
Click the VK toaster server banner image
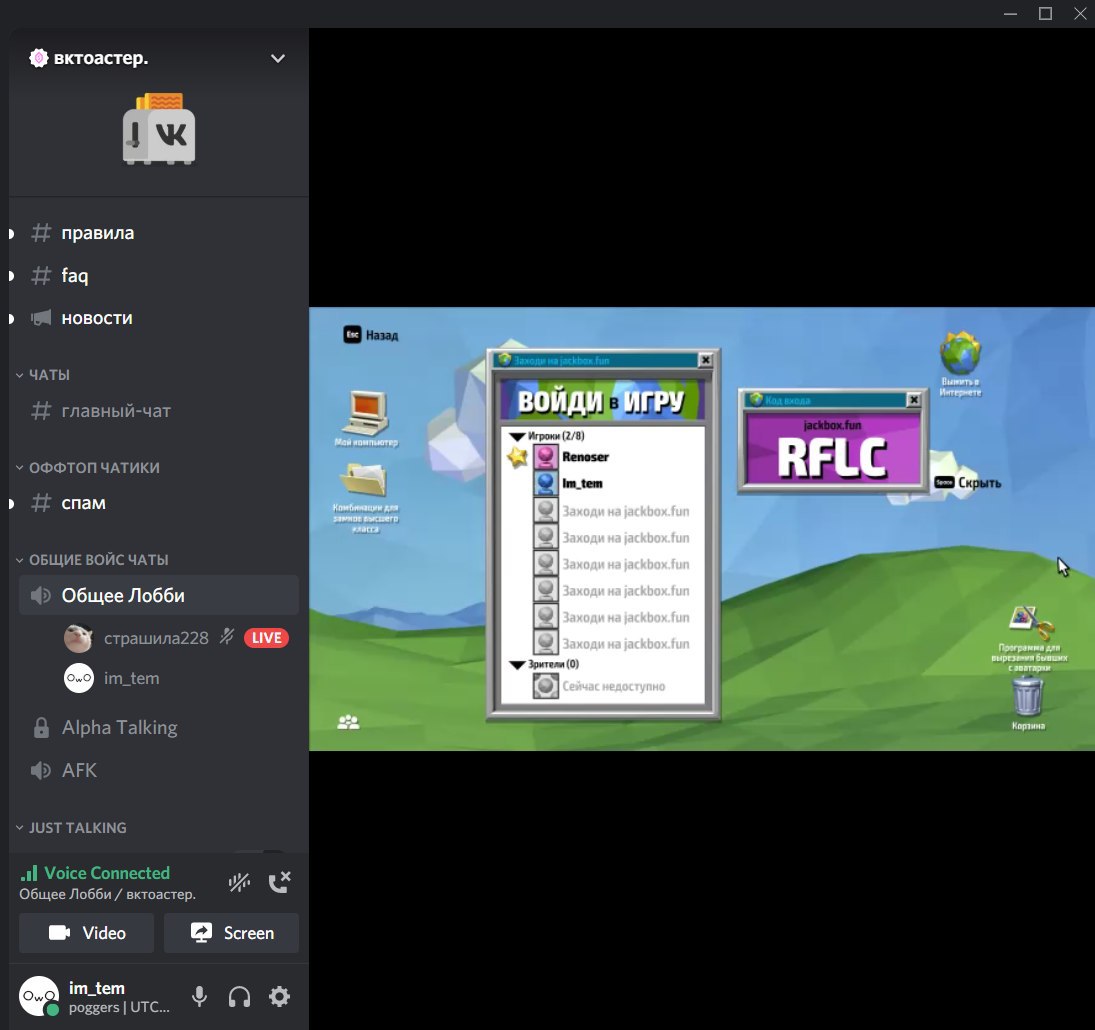159,129
